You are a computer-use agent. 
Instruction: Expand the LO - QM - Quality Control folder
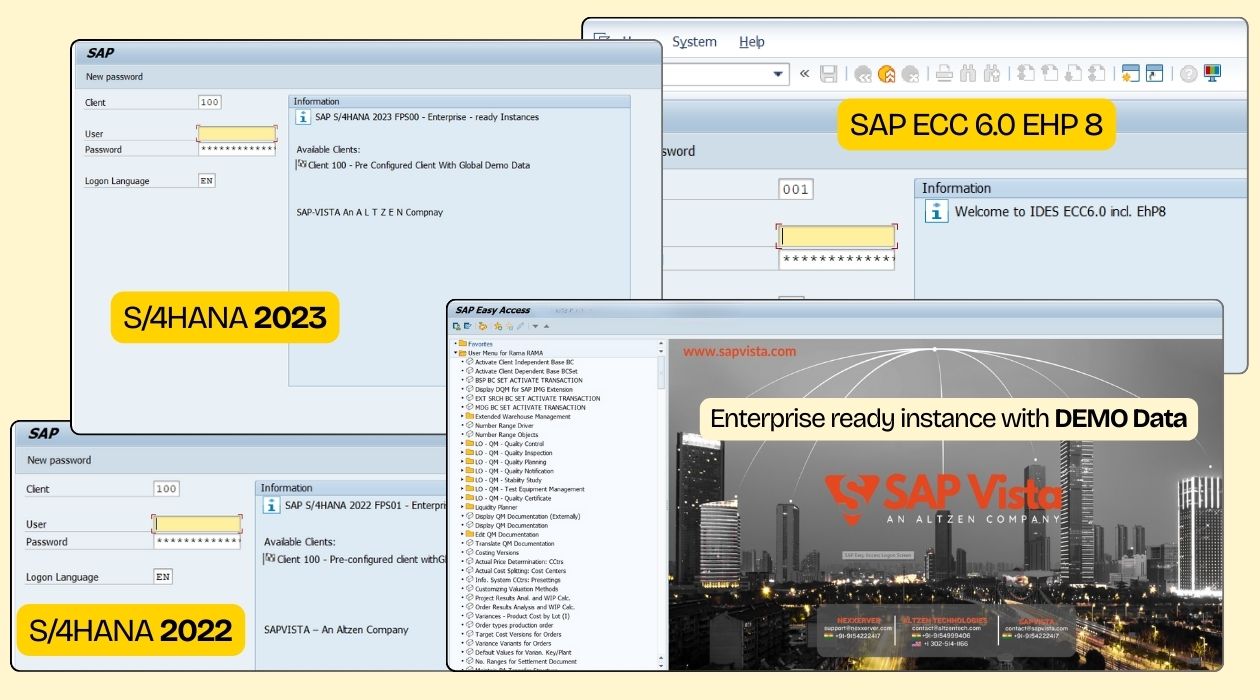coord(463,444)
